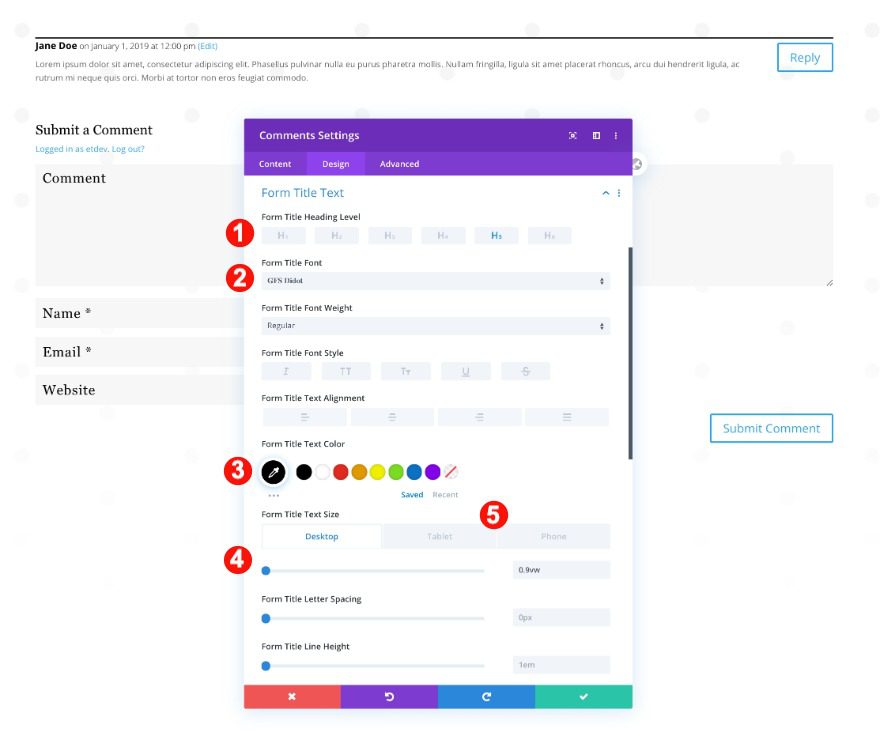Screen dimensions: 880x736
Task: Open the Design tab
Action: (336, 164)
